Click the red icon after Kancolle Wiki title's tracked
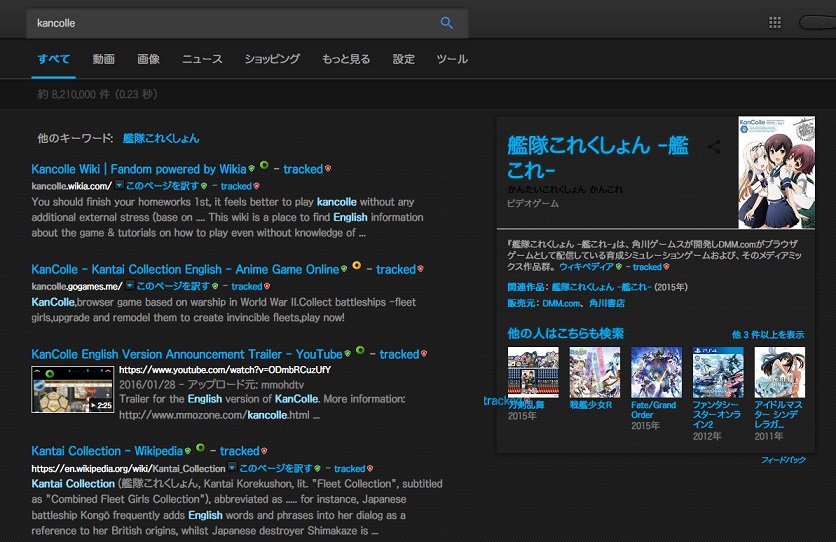Viewport: 836px width, 542px height. pyautogui.click(x=328, y=168)
